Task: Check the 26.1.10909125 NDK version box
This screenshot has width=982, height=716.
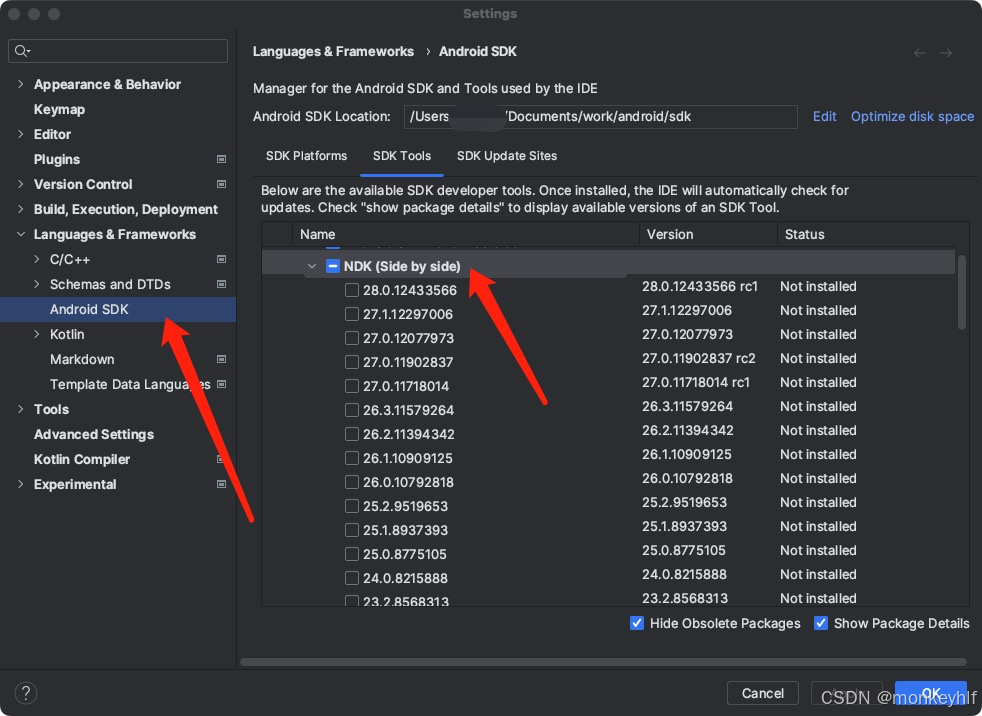Action: (352, 458)
